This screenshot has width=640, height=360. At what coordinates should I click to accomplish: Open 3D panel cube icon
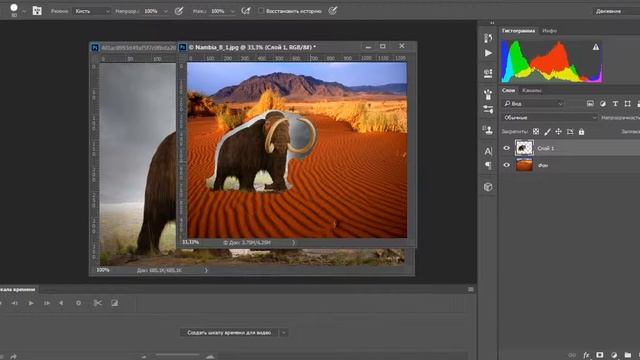point(488,187)
